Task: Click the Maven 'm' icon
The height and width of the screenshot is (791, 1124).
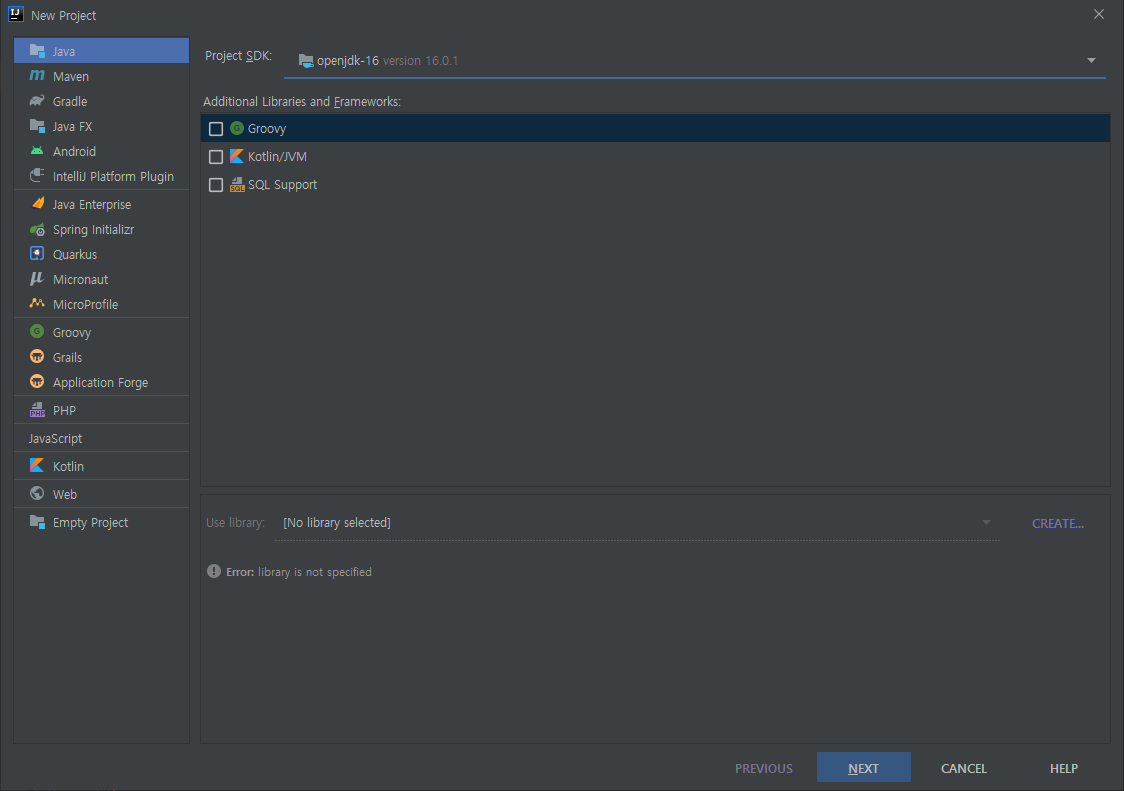Action: coord(37,75)
